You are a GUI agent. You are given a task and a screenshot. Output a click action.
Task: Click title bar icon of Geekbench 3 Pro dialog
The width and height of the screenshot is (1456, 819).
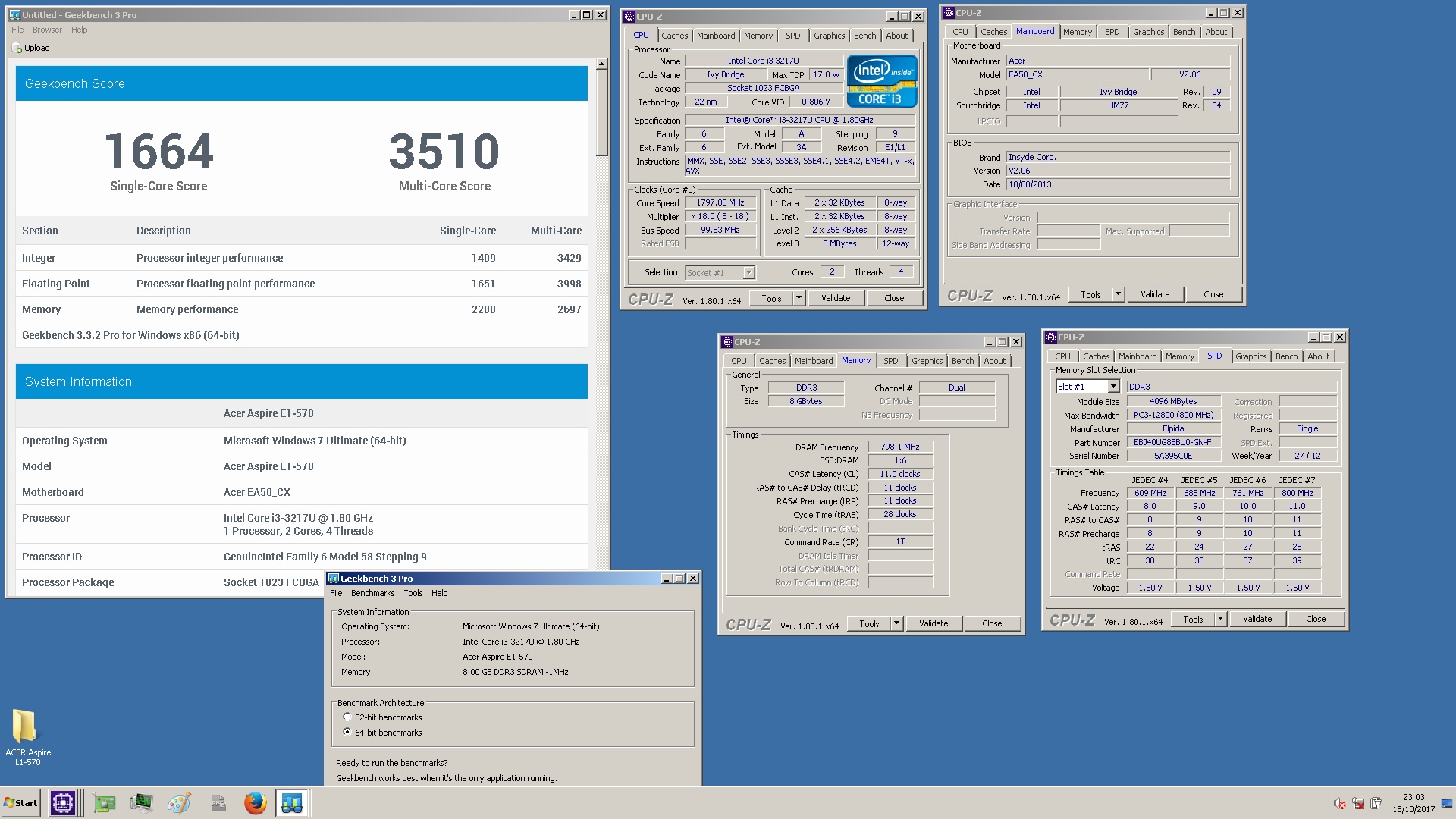point(333,579)
